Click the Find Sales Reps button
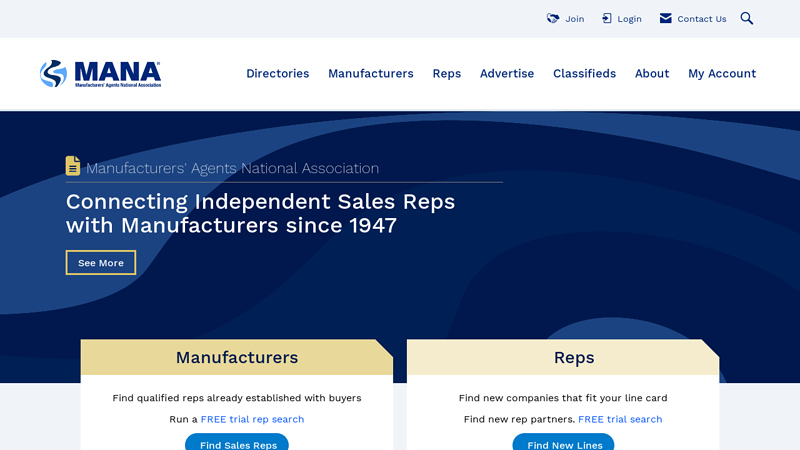Screen dimensions: 800x450 coord(237,442)
